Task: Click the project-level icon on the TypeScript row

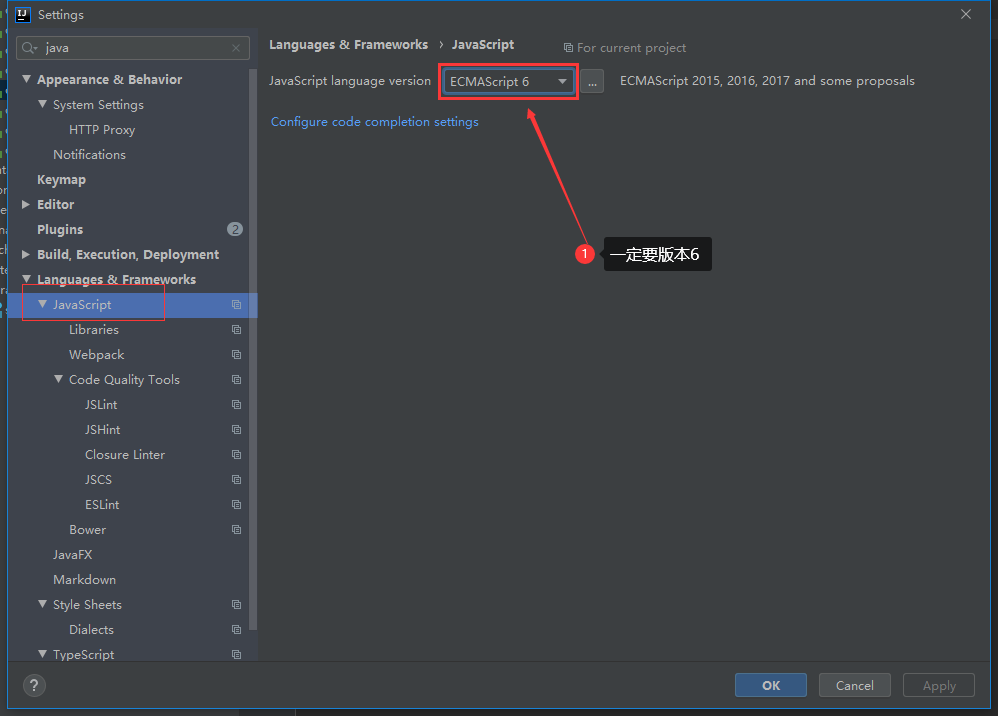Action: tap(236, 654)
